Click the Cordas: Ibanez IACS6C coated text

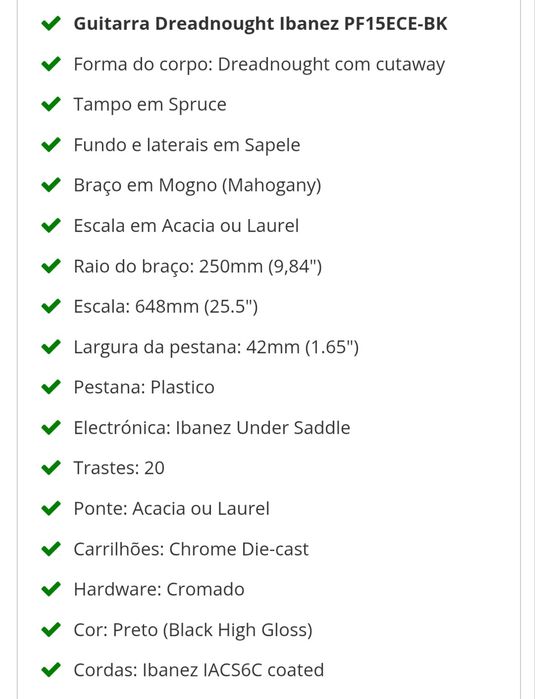click(198, 670)
